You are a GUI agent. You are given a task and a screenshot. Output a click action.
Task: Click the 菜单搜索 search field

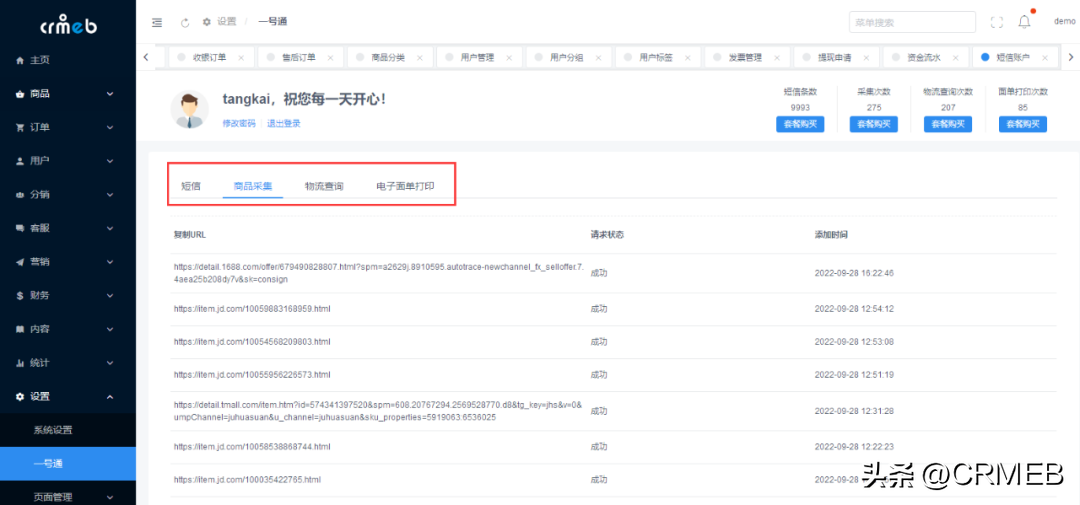point(913,22)
